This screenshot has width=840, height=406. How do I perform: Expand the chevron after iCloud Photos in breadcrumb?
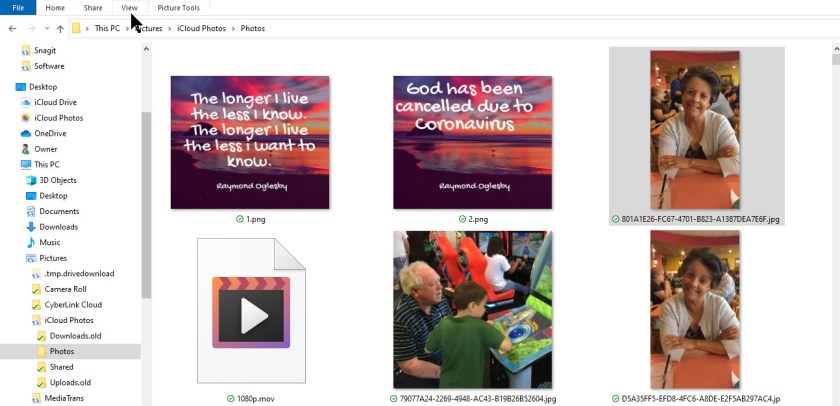[x=234, y=28]
